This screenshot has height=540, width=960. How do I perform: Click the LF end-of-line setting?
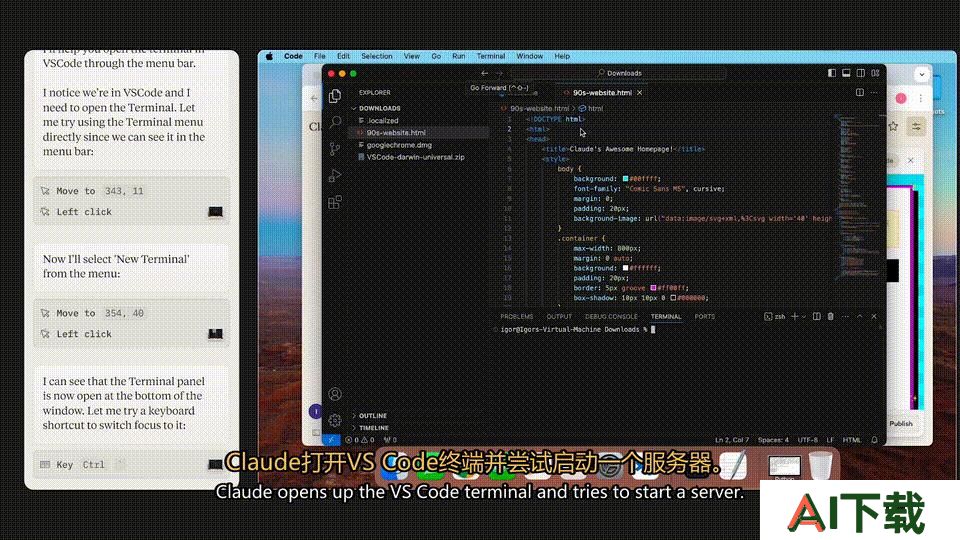coord(830,440)
